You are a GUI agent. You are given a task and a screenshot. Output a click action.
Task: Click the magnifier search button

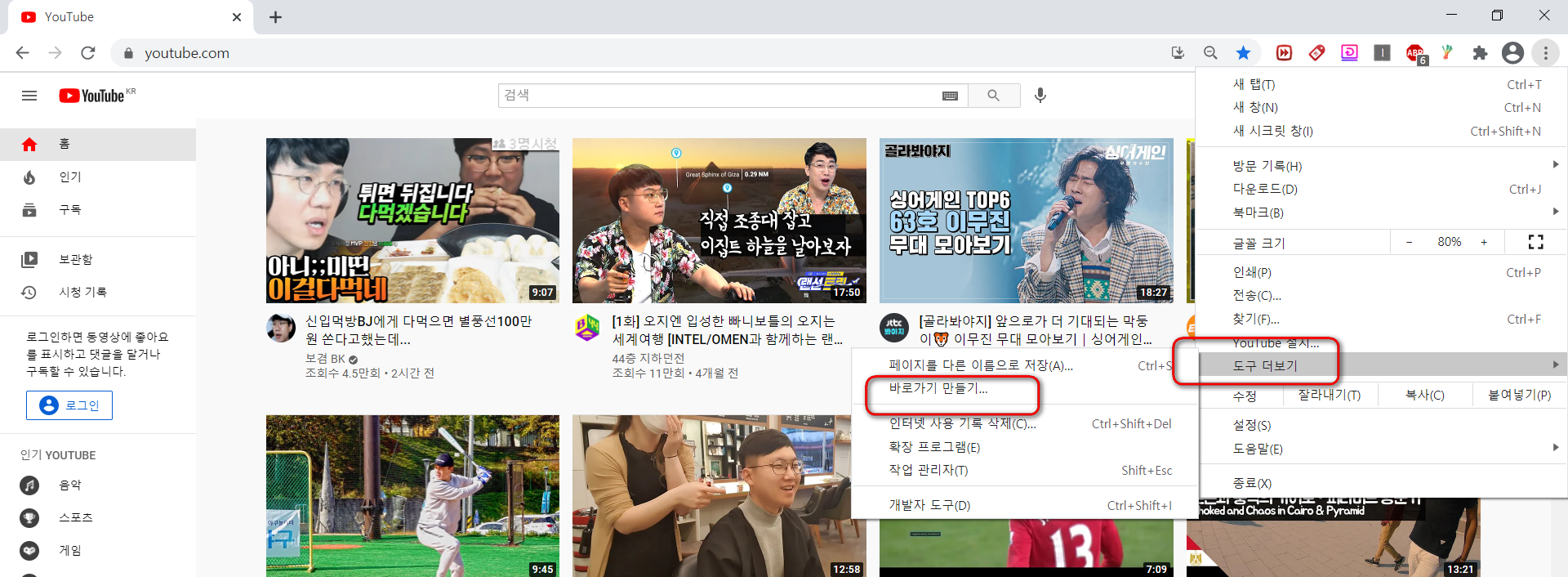coord(993,96)
